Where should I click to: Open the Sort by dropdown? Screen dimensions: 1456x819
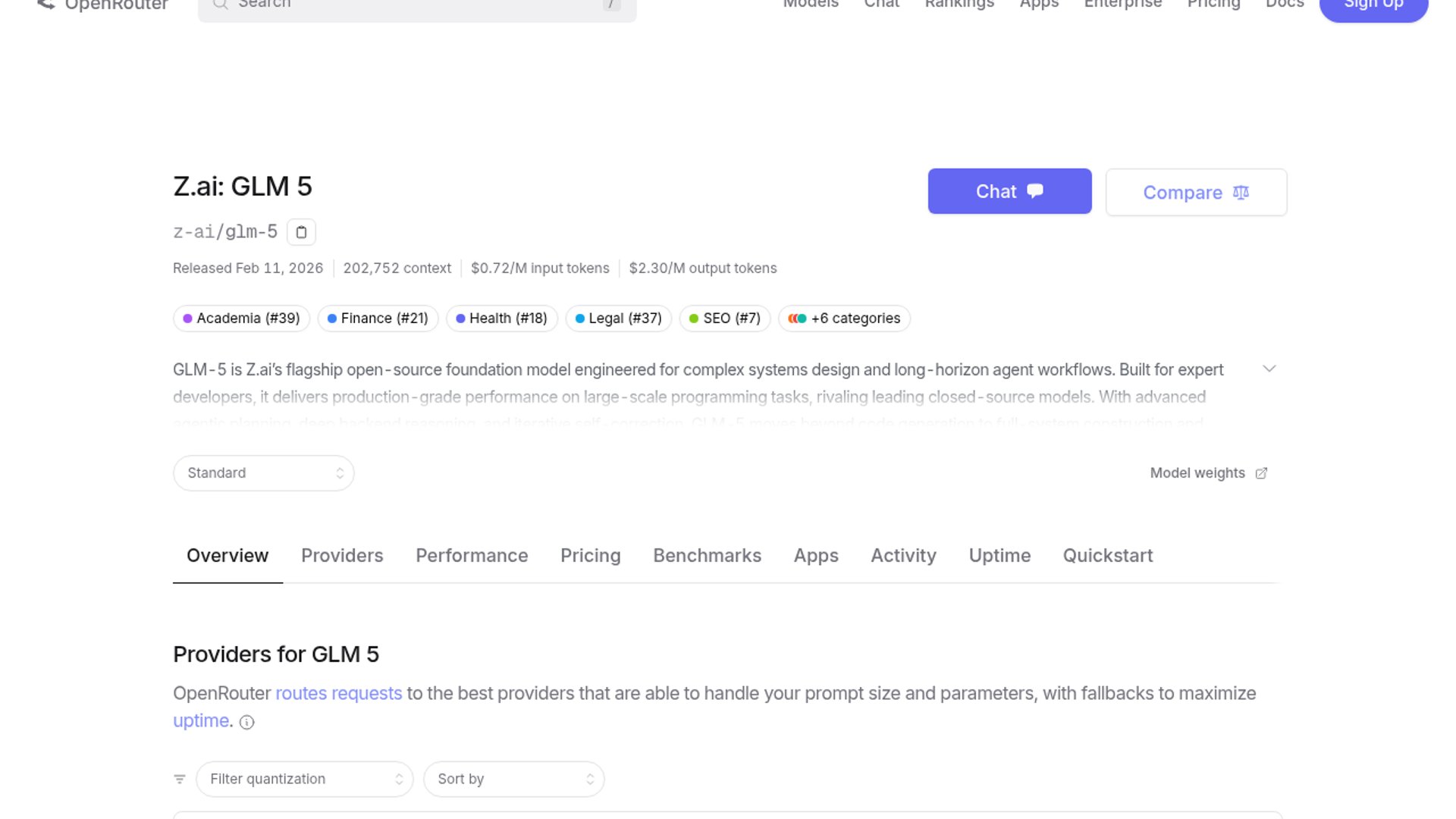click(513, 779)
